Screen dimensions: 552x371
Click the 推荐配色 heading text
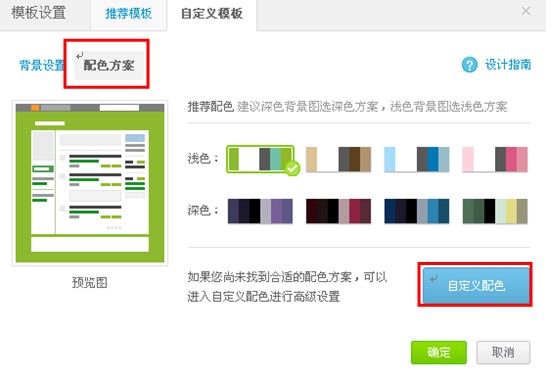pos(211,106)
